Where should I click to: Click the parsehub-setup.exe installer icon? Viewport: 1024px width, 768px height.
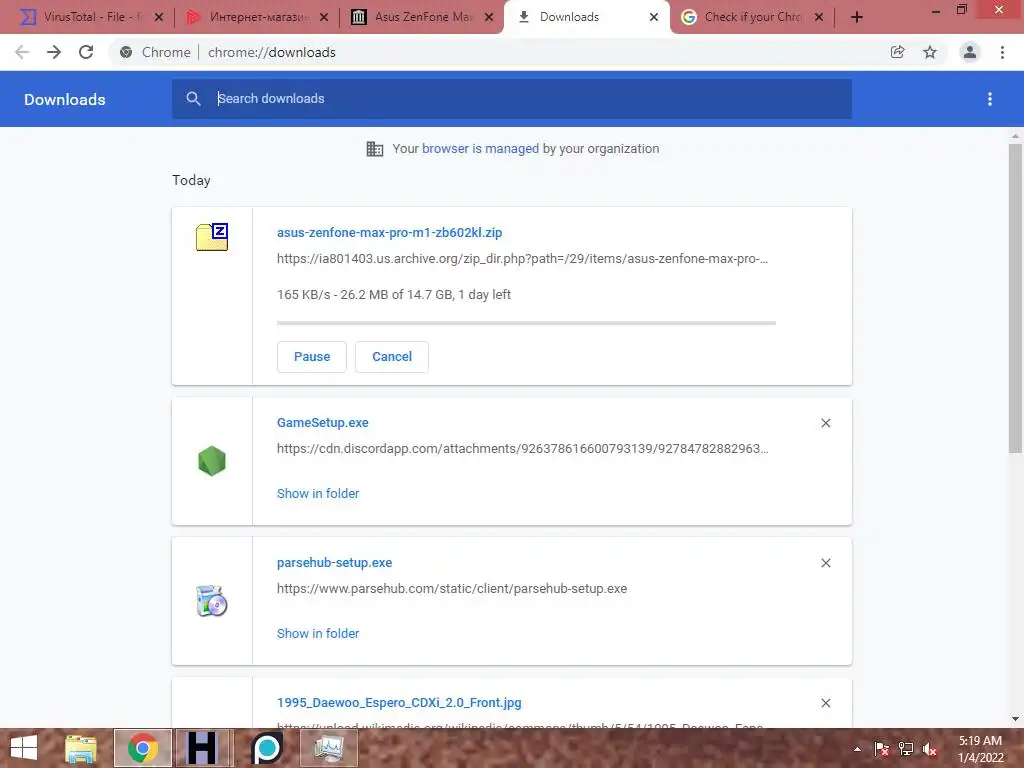(212, 601)
